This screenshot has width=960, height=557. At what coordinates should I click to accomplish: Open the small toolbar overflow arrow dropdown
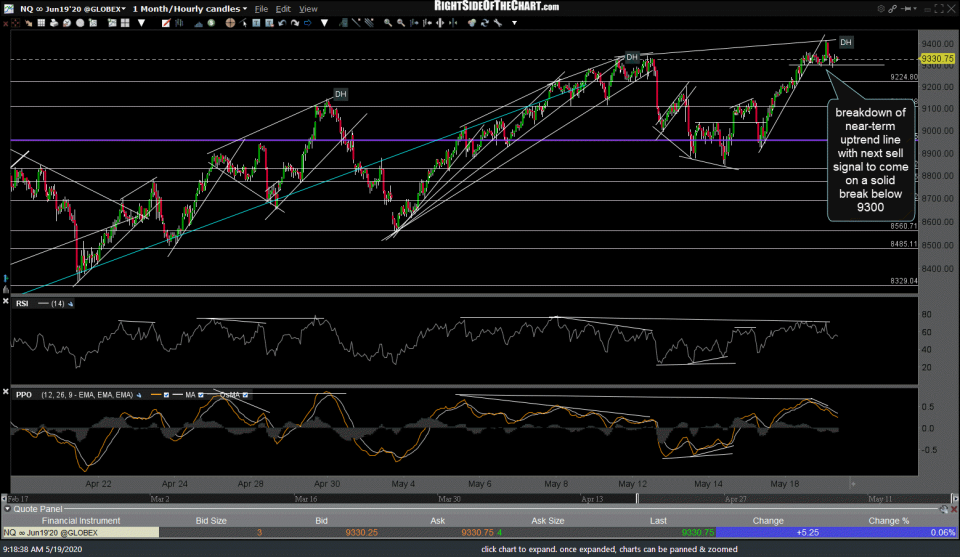tap(514, 23)
